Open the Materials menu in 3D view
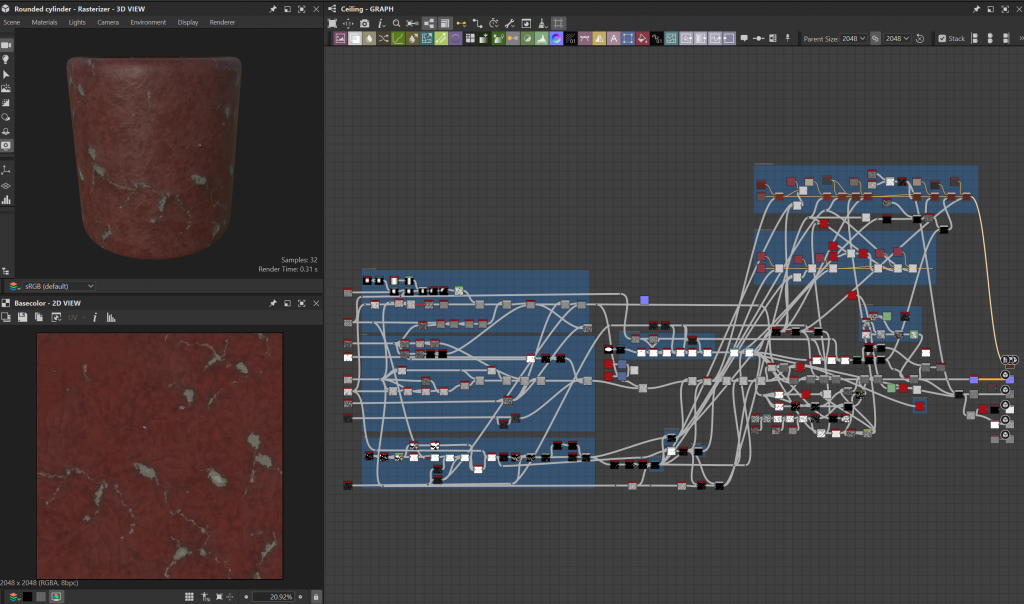This screenshot has width=1024, height=604. pyautogui.click(x=44, y=22)
